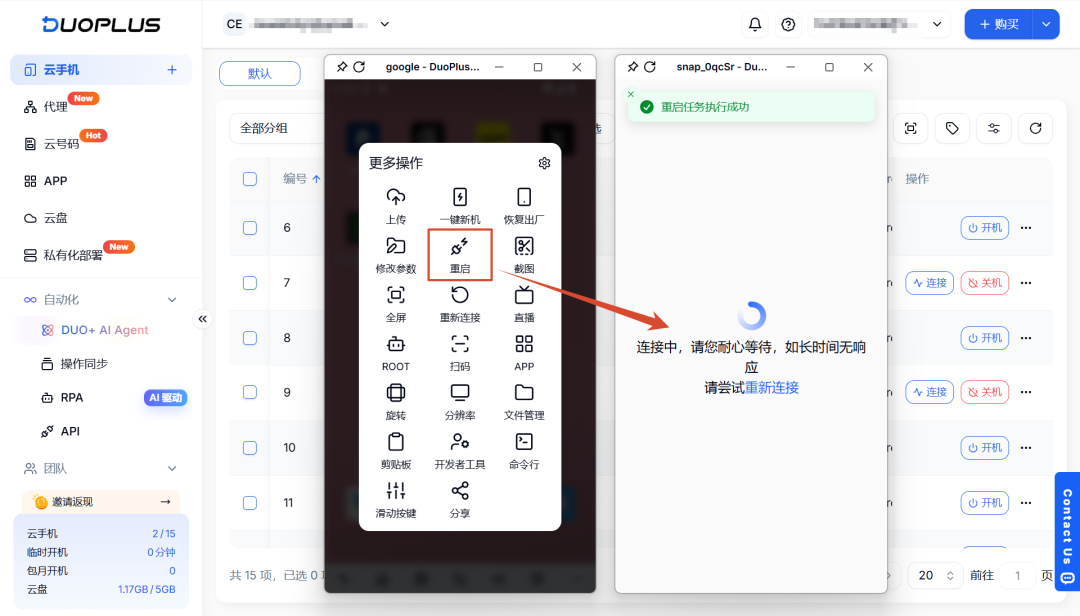This screenshot has height=616, width=1080.
Task: Check the box for row 7
Action: click(x=250, y=283)
